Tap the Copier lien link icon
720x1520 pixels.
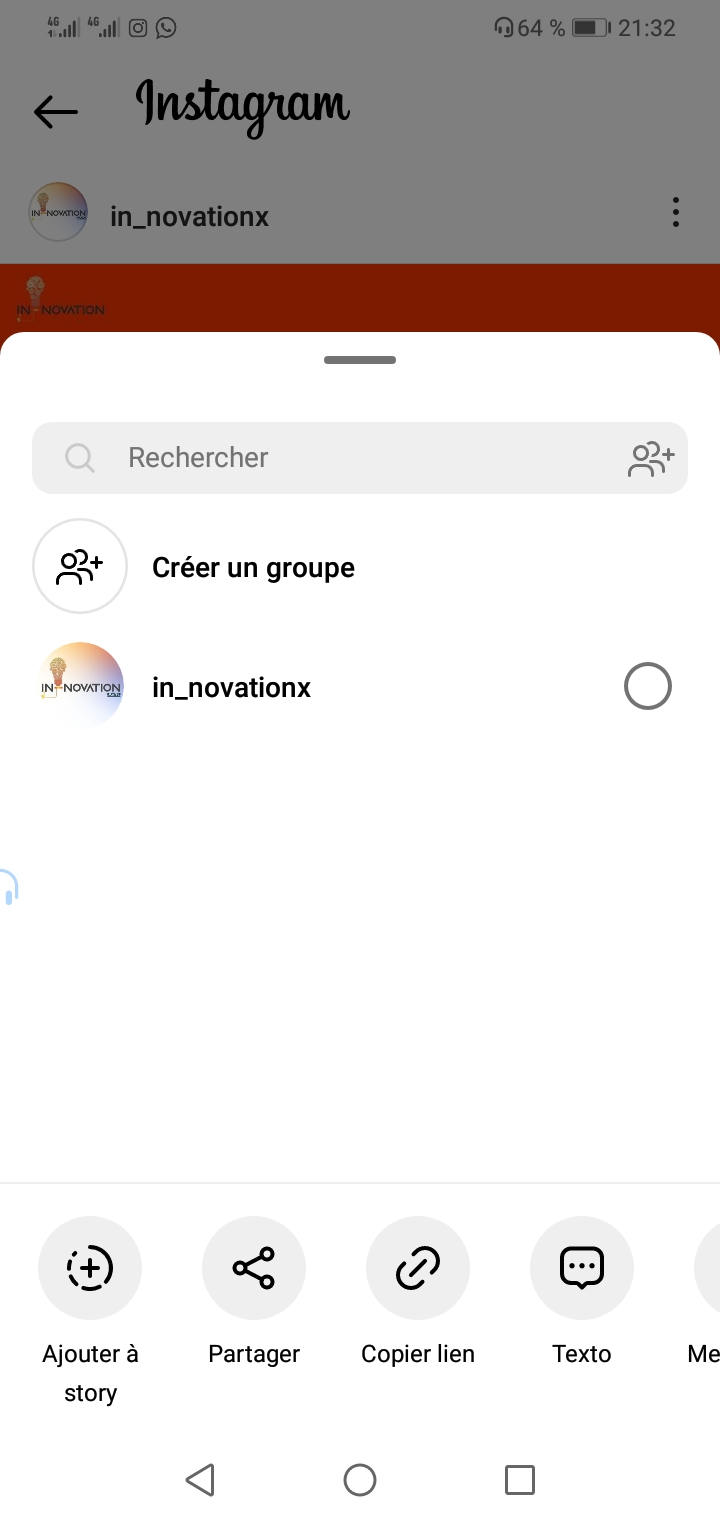[418, 1268]
